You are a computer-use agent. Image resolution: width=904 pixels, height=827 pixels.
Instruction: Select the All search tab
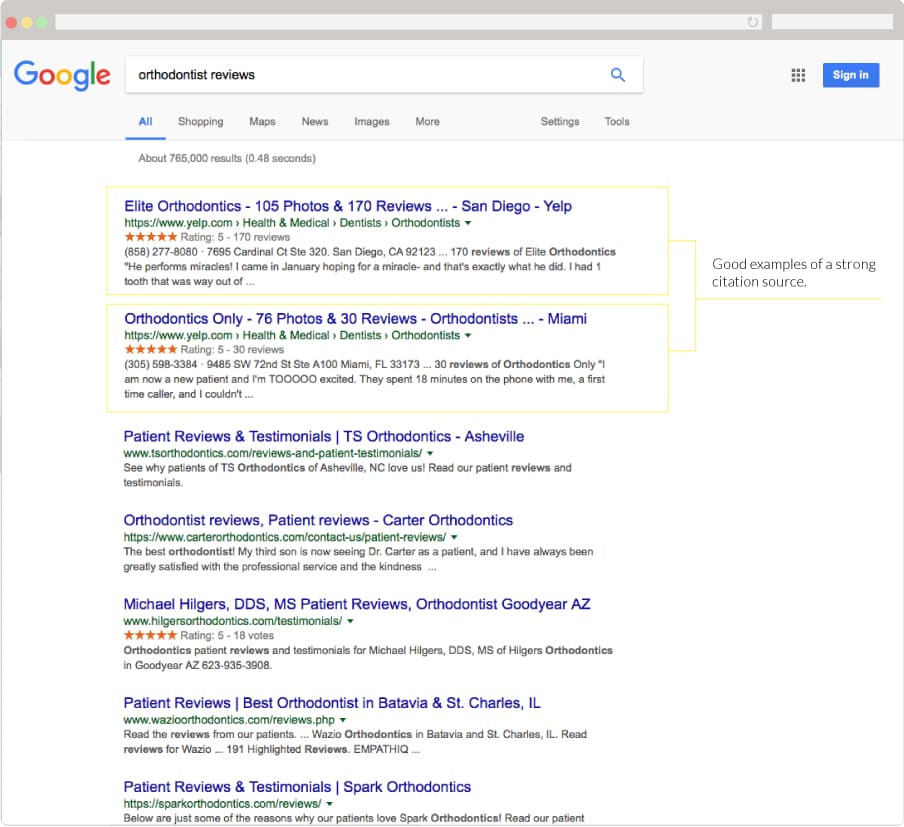145,122
